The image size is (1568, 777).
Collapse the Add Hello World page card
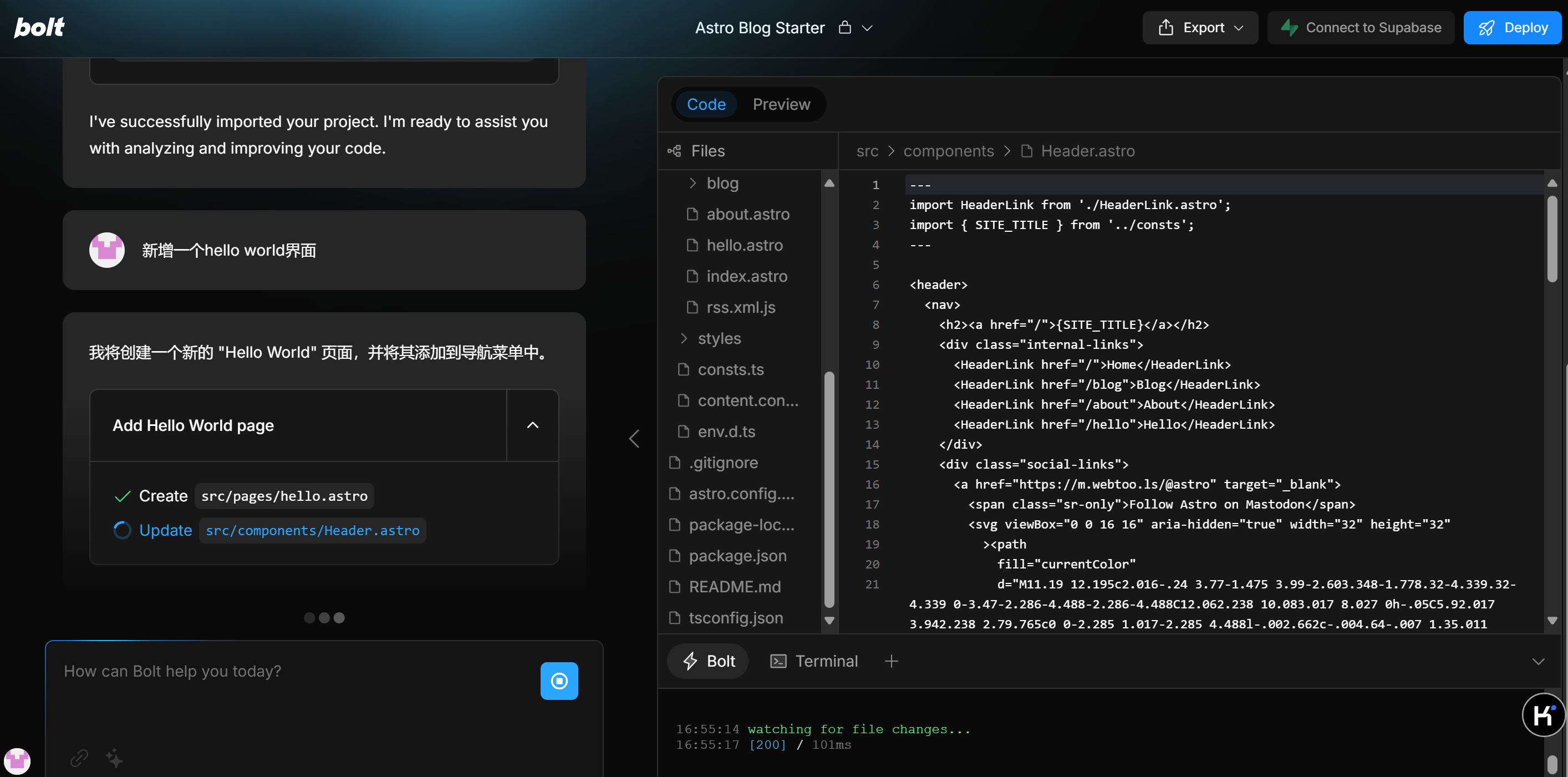point(532,425)
